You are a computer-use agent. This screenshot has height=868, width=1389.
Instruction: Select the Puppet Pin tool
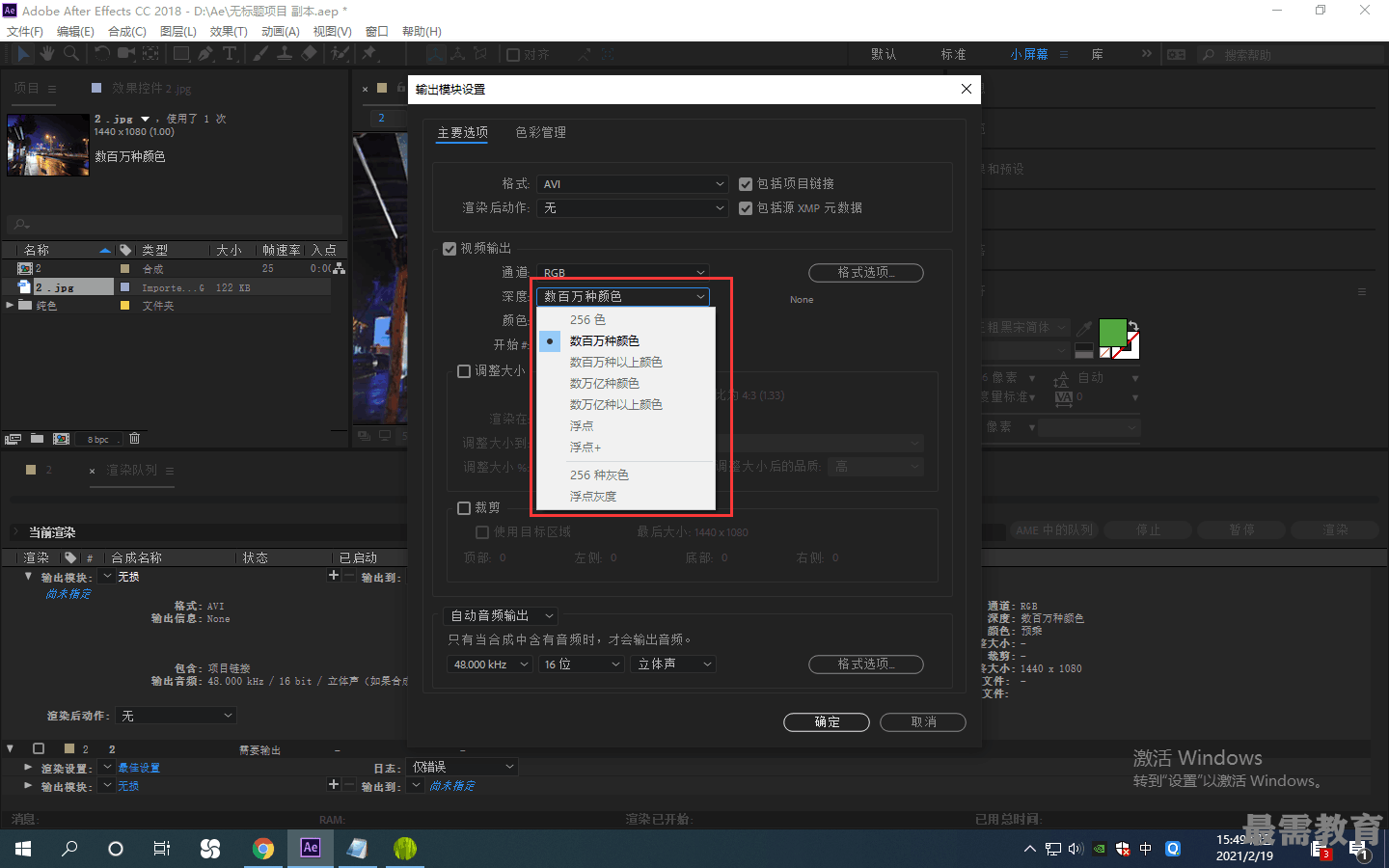[x=368, y=54]
